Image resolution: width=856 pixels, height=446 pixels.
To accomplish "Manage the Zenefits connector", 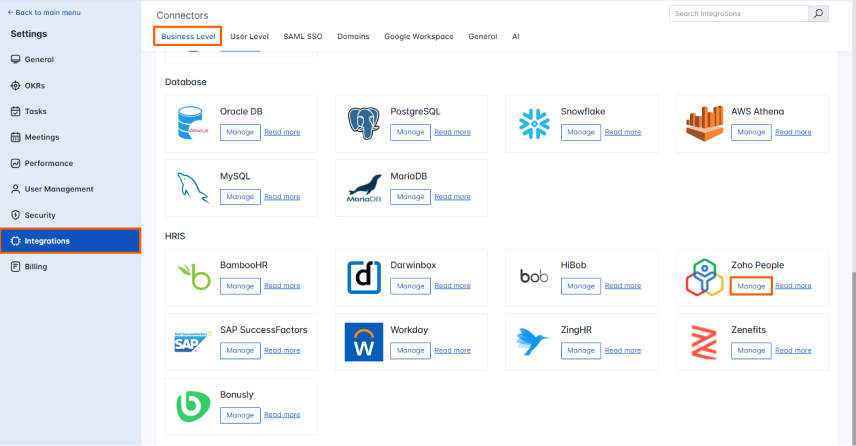I will 751,350.
